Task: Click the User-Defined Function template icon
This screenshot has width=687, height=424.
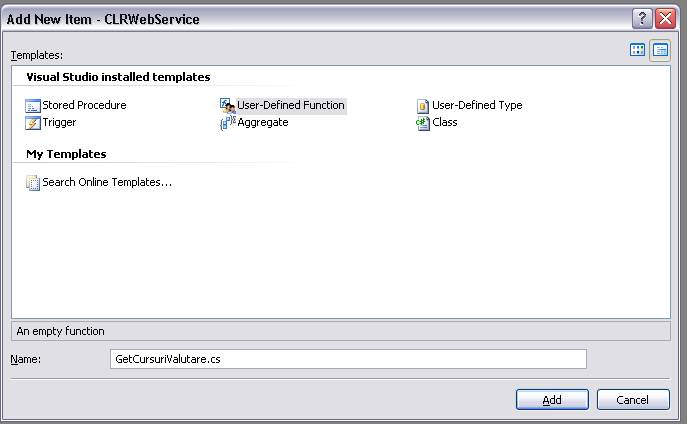Action: (x=227, y=106)
